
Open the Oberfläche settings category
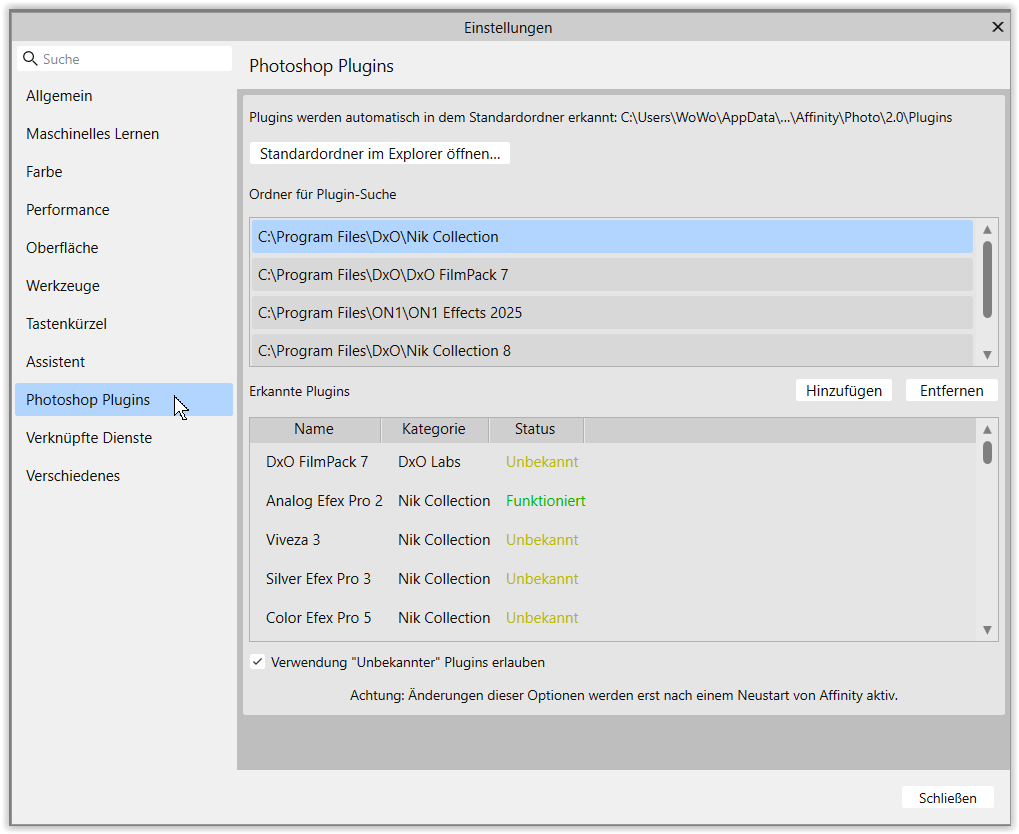[124, 248]
